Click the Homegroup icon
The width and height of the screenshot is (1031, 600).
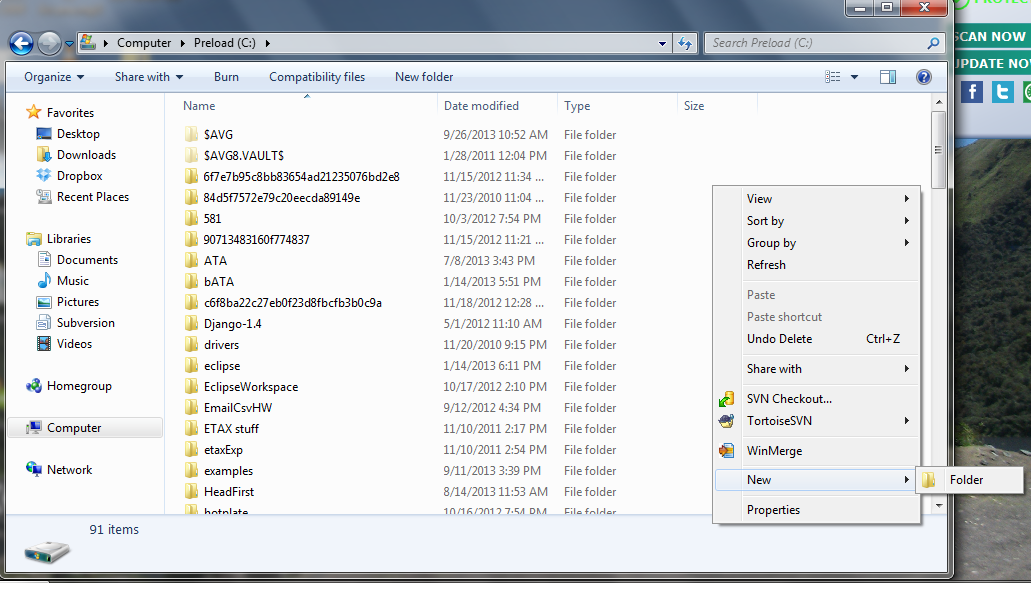[34, 386]
